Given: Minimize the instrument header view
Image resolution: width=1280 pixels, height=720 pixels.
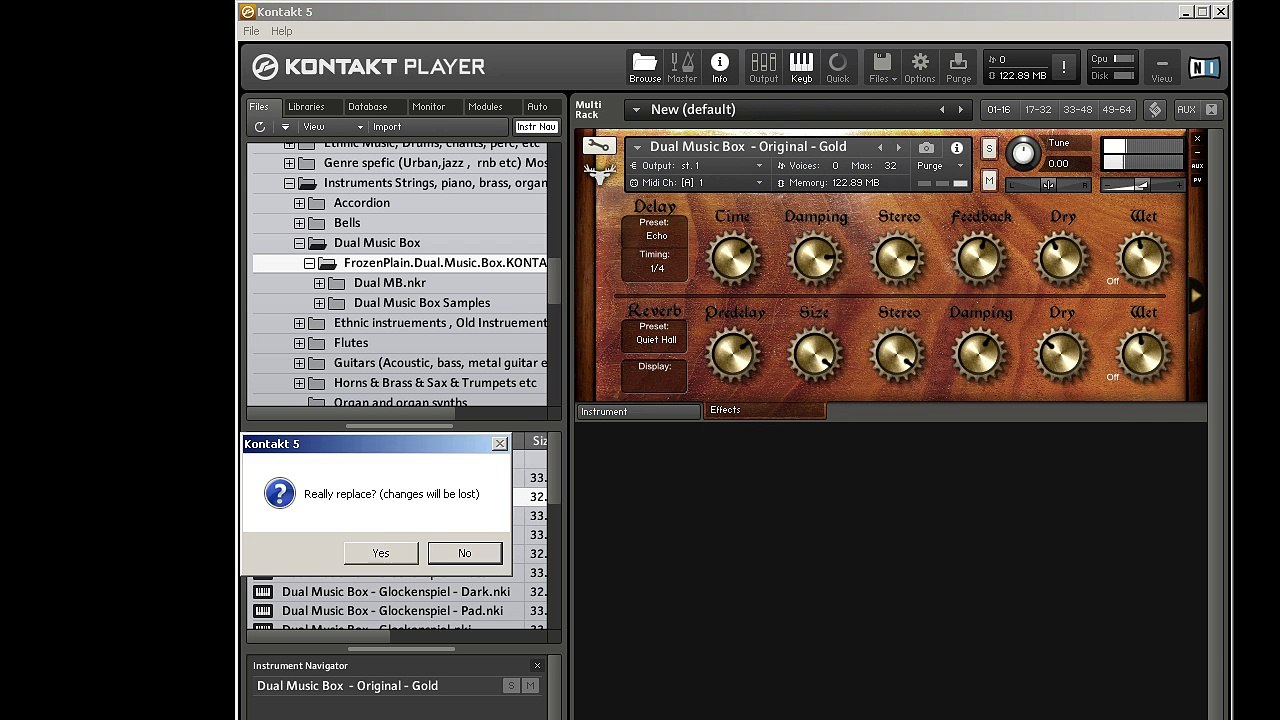Looking at the screenshot, I should pyautogui.click(x=1197, y=151).
